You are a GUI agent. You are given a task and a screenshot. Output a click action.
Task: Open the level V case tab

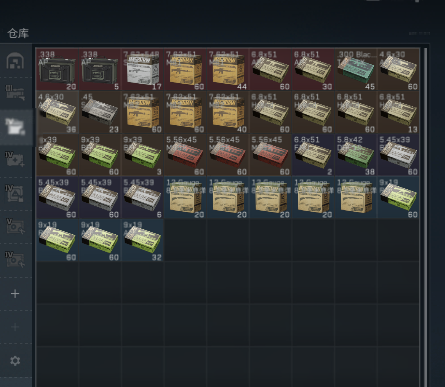coord(15,226)
